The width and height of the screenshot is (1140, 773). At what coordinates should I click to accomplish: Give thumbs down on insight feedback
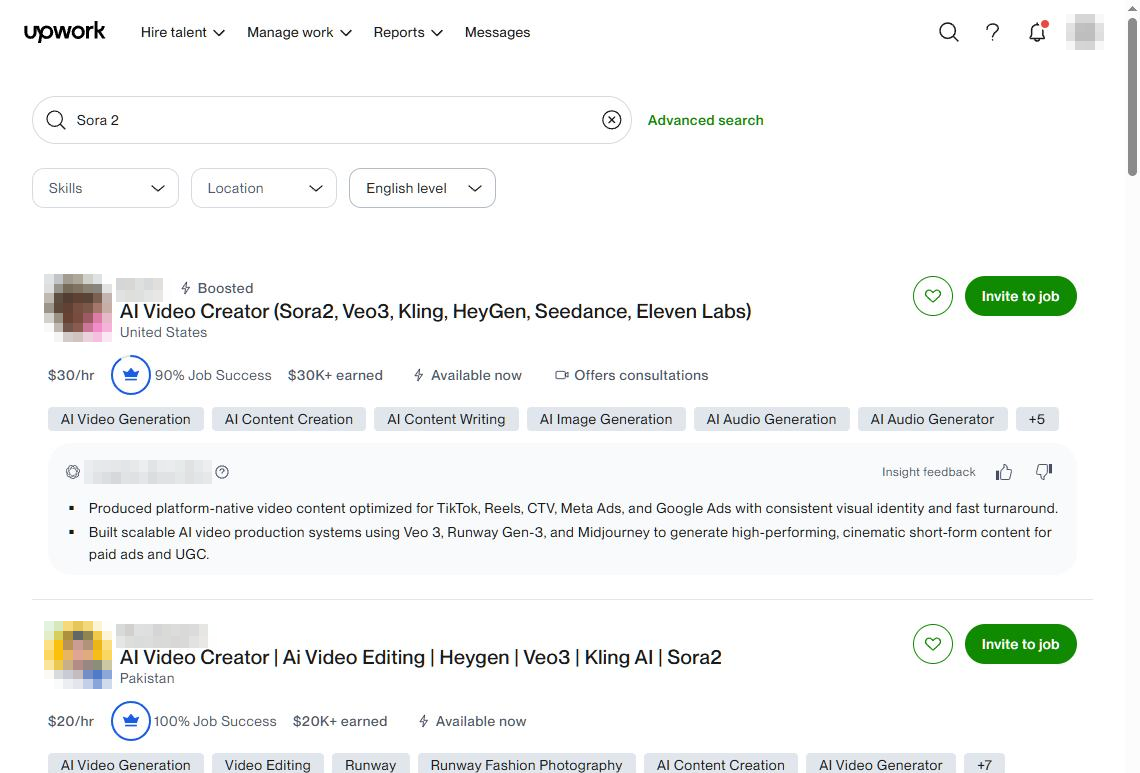(x=1043, y=472)
